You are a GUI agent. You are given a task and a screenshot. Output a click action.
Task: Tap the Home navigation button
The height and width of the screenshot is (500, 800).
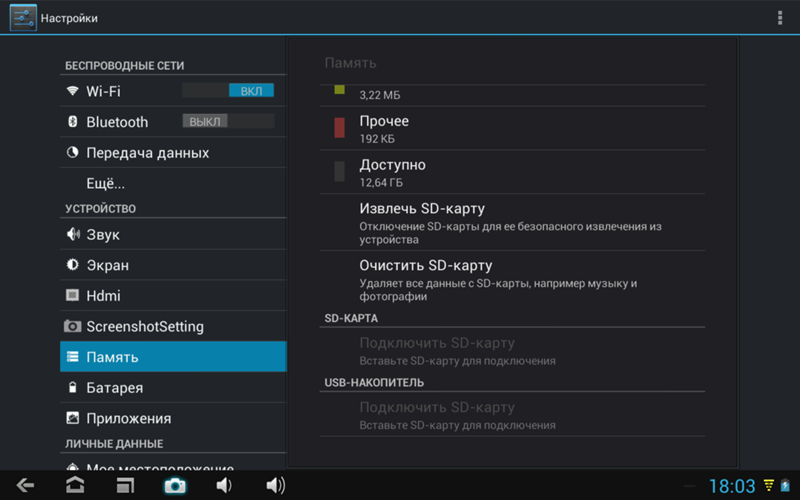click(x=75, y=485)
